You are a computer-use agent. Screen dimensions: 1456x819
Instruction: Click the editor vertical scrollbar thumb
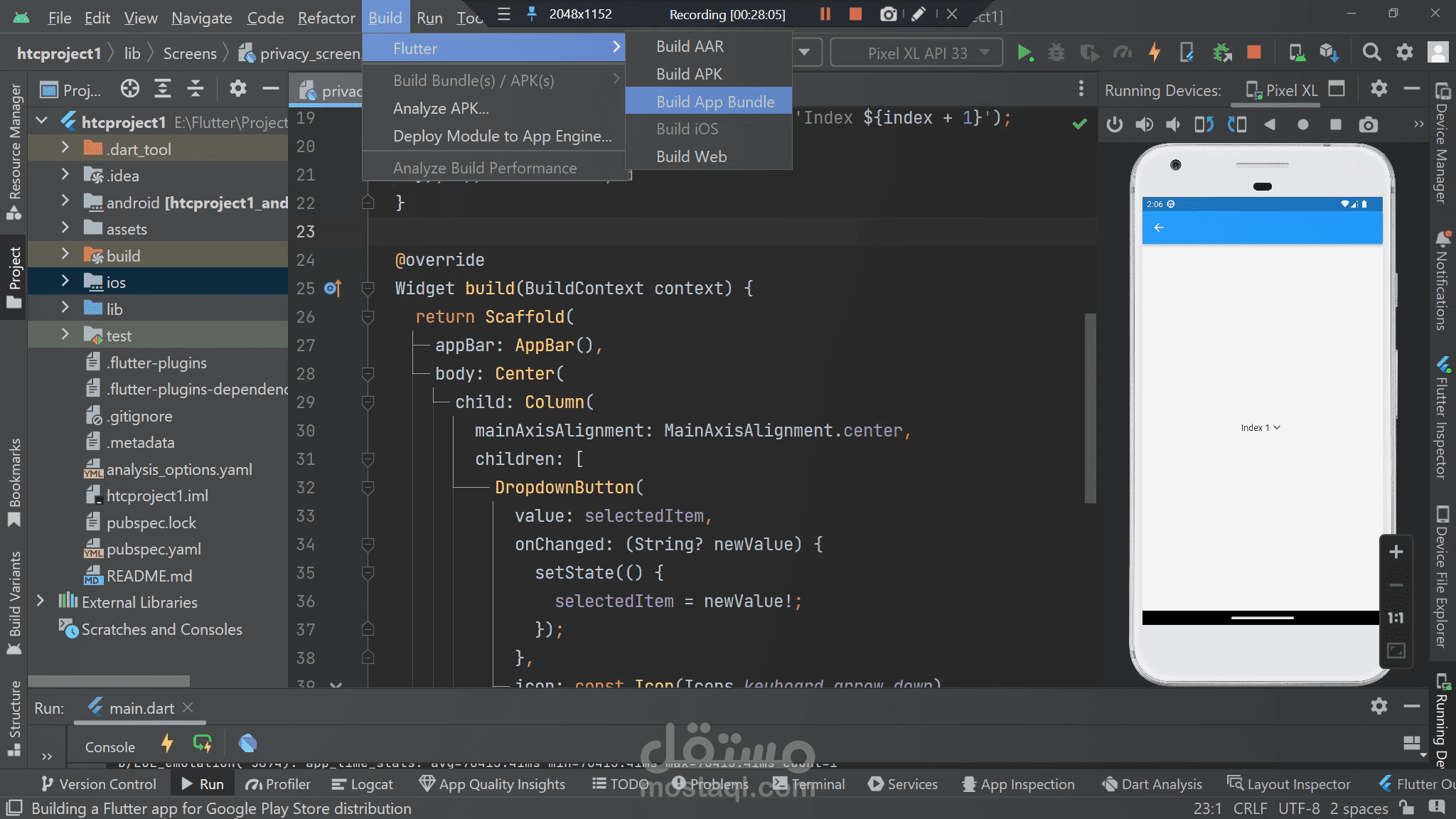pyautogui.click(x=1090, y=408)
